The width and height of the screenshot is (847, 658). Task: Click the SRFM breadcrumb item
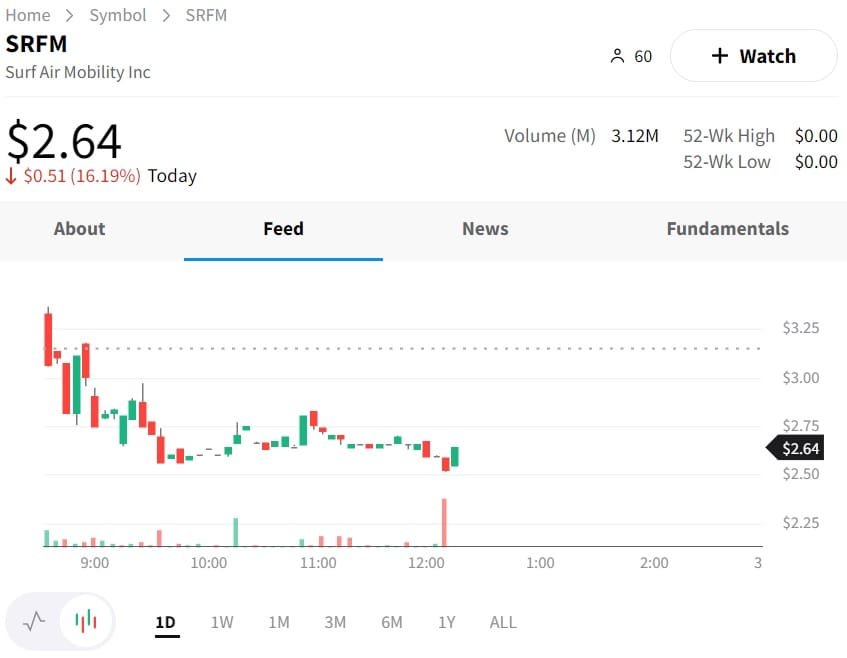coord(206,15)
